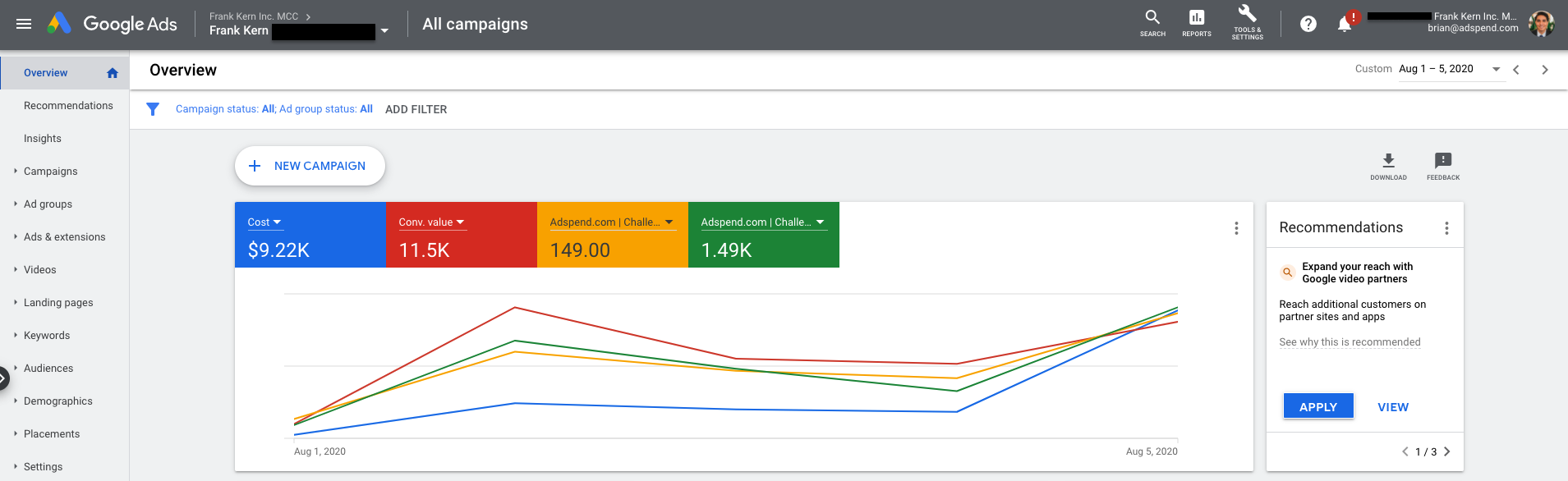Click the green 1.49K metric tile

point(764,235)
